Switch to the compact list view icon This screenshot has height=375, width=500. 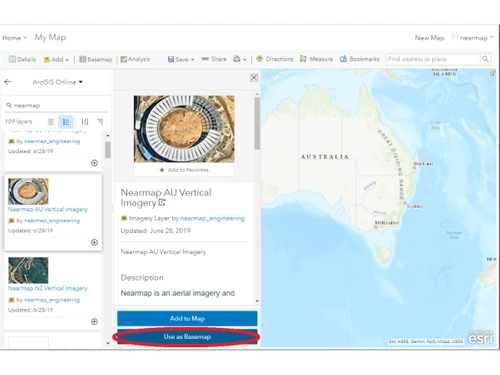click(x=51, y=122)
